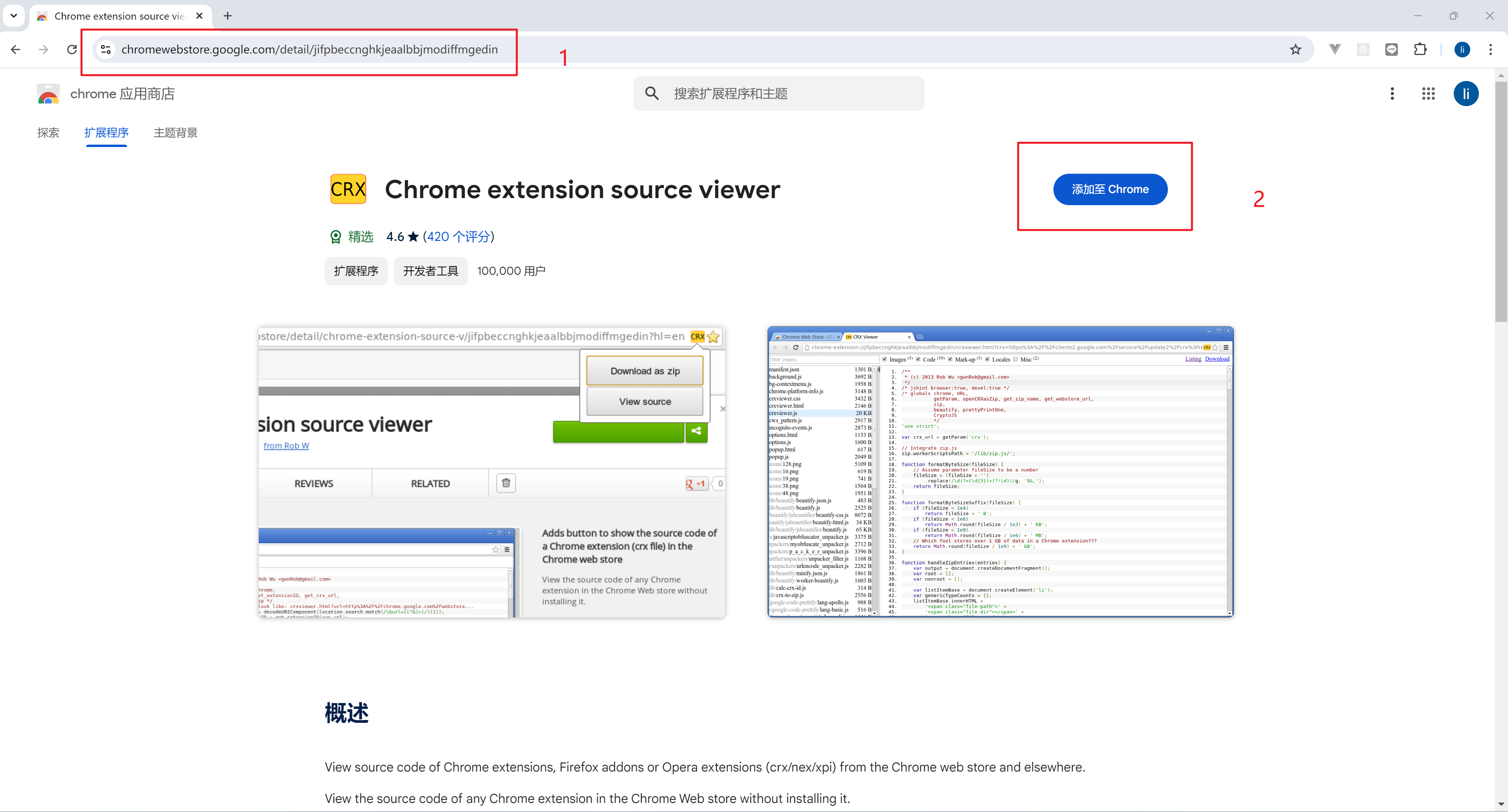The image size is (1508, 812).
Task: Click the page vertical scrollbar thumb
Action: click(1501, 202)
